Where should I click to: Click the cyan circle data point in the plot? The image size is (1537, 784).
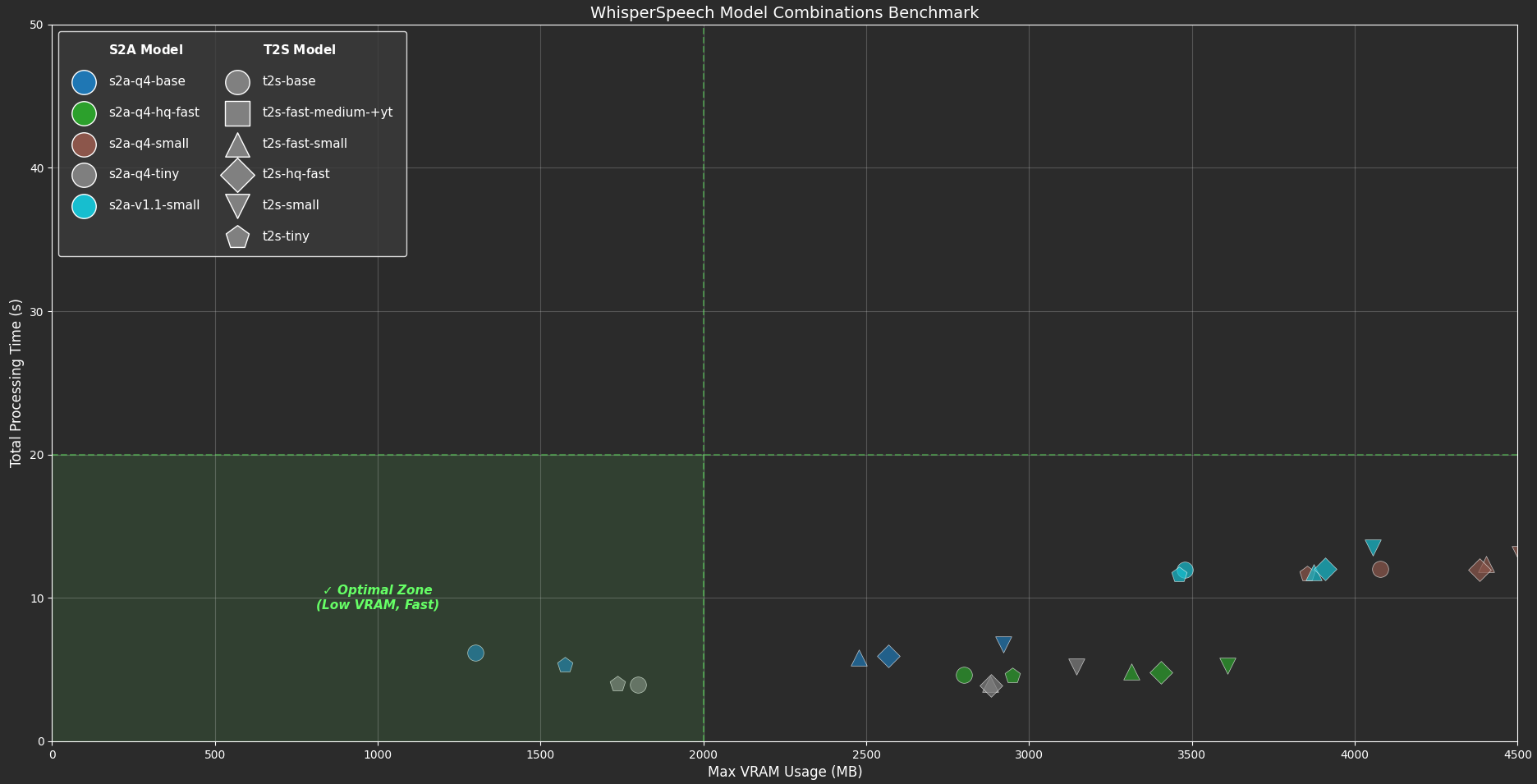point(1185,570)
